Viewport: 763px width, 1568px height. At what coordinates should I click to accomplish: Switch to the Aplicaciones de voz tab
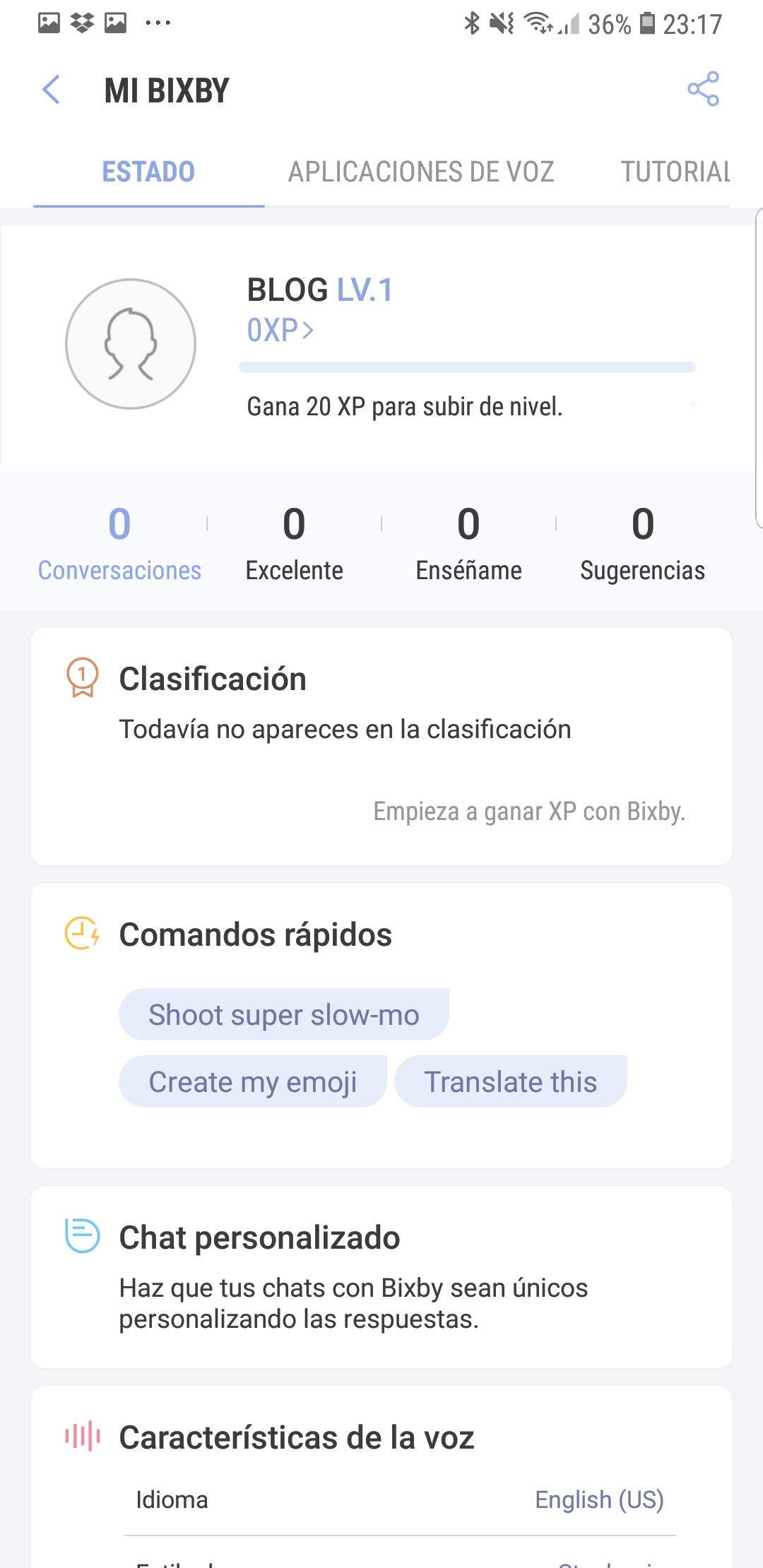click(x=421, y=172)
